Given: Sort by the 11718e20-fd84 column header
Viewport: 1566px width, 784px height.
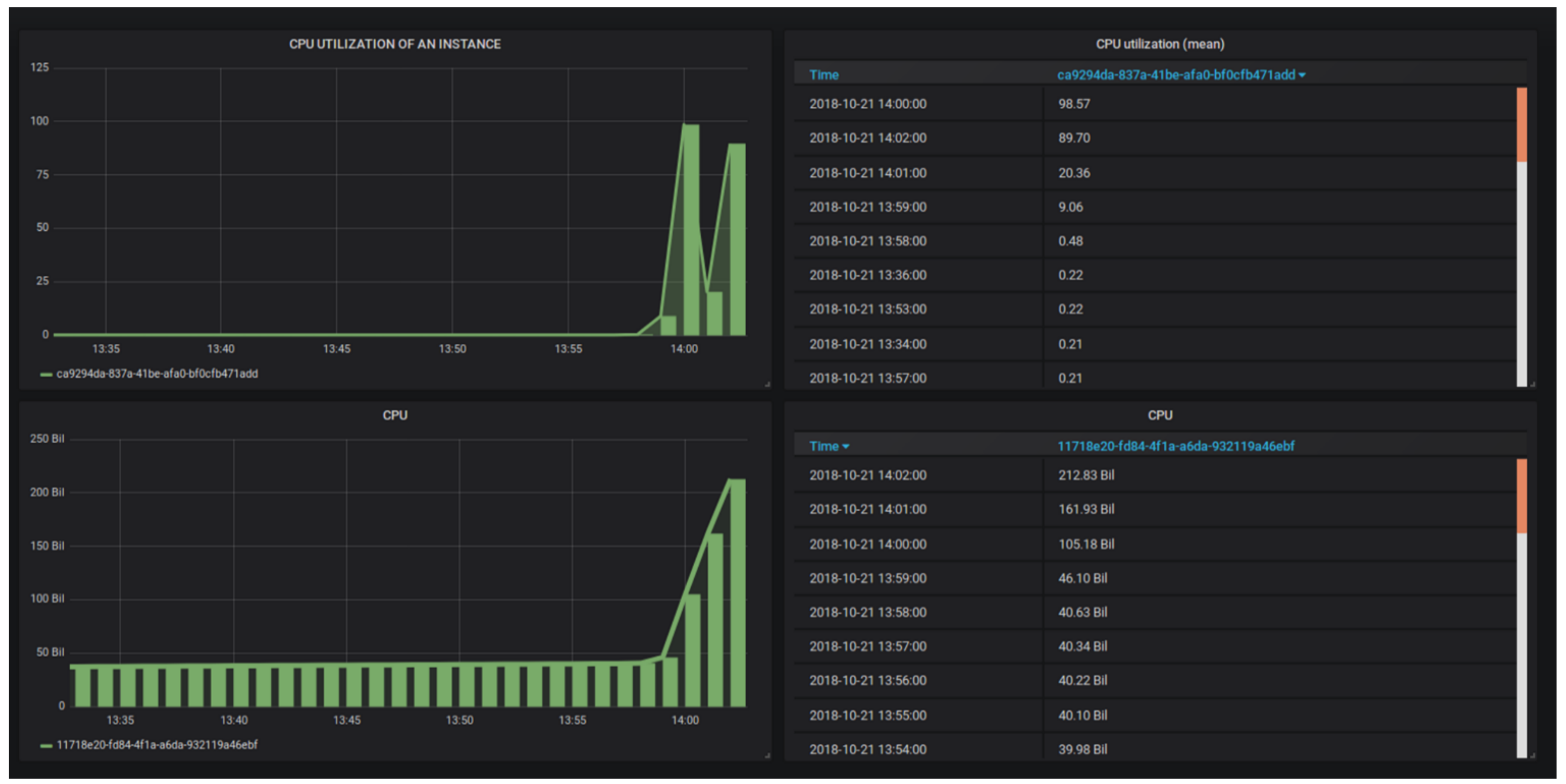Looking at the screenshot, I should pyautogui.click(x=1175, y=446).
